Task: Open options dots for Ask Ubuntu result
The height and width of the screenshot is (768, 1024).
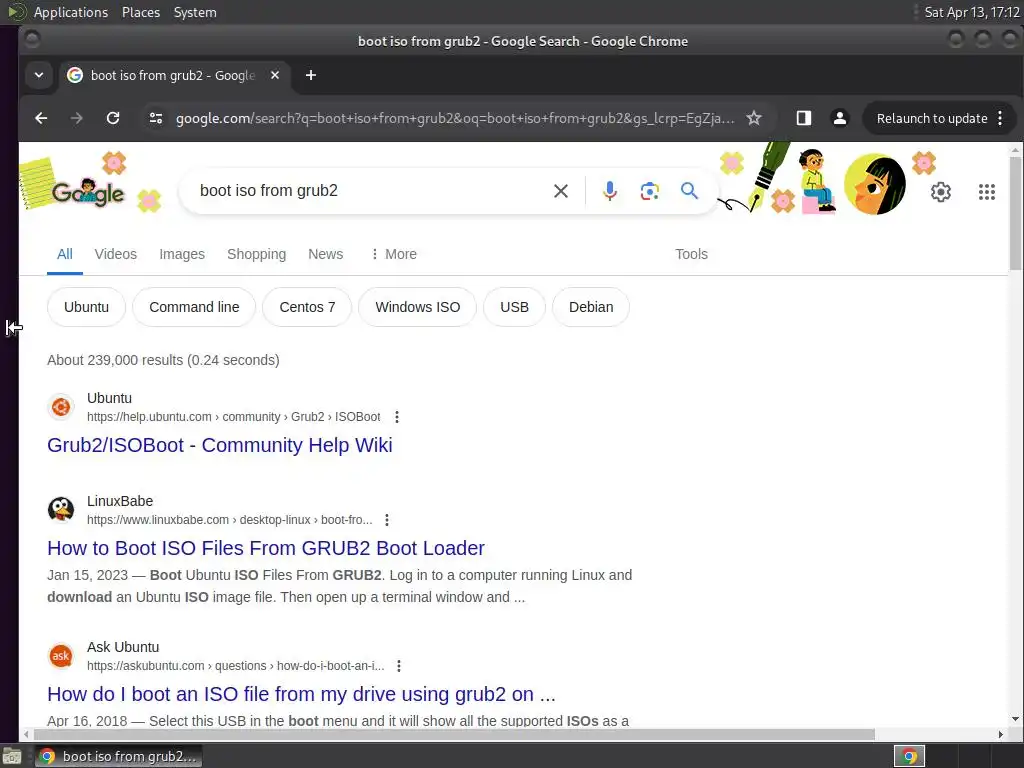Action: 398,665
